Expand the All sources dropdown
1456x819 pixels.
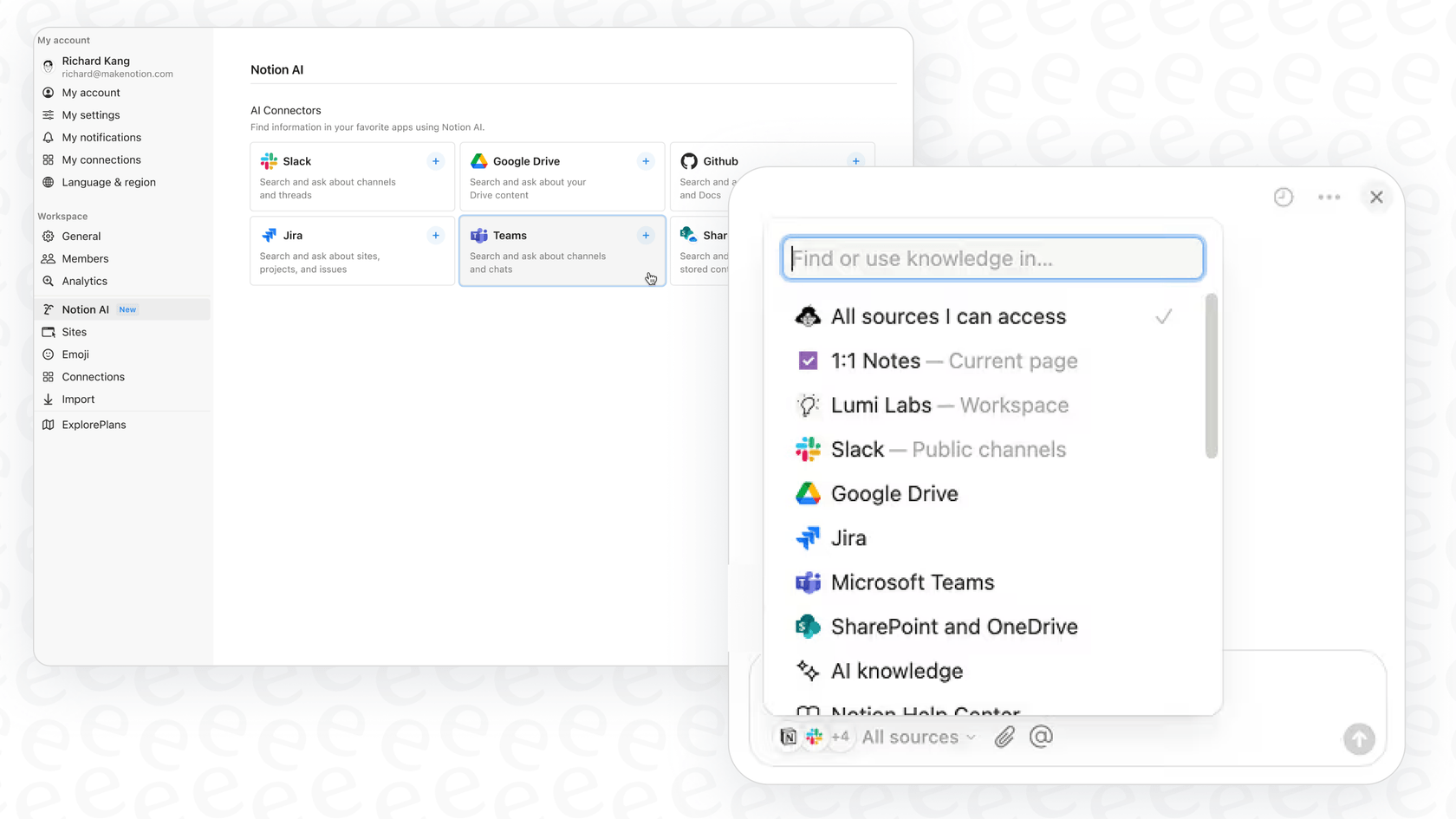(x=918, y=737)
